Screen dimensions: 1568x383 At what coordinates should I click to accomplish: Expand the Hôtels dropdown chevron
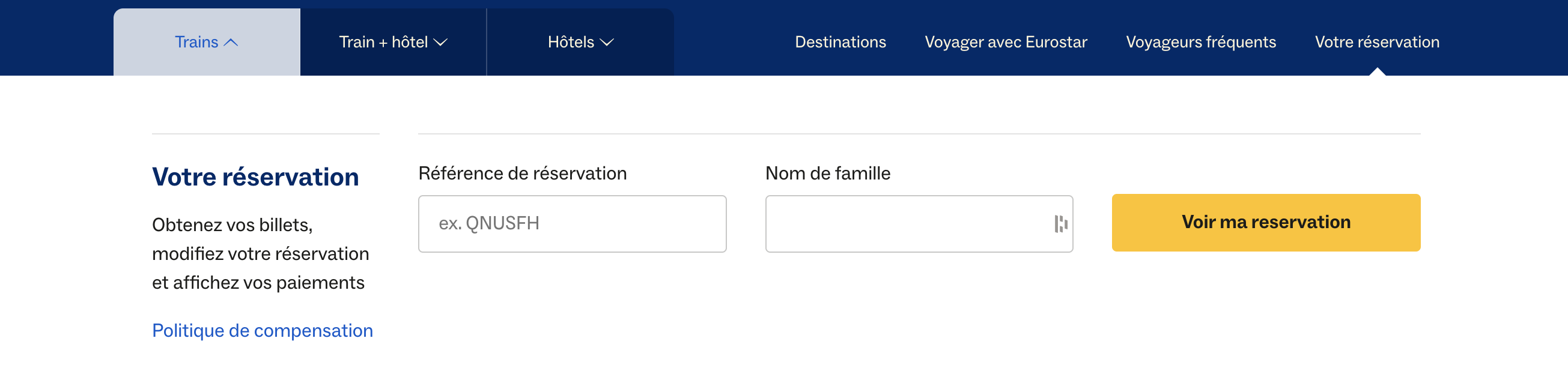pyautogui.click(x=607, y=43)
